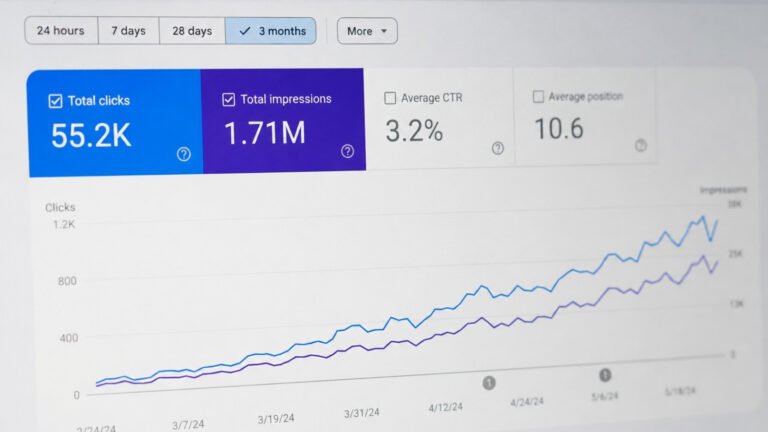Click the 800 clicks axis label
The height and width of the screenshot is (432, 768).
coord(67,281)
